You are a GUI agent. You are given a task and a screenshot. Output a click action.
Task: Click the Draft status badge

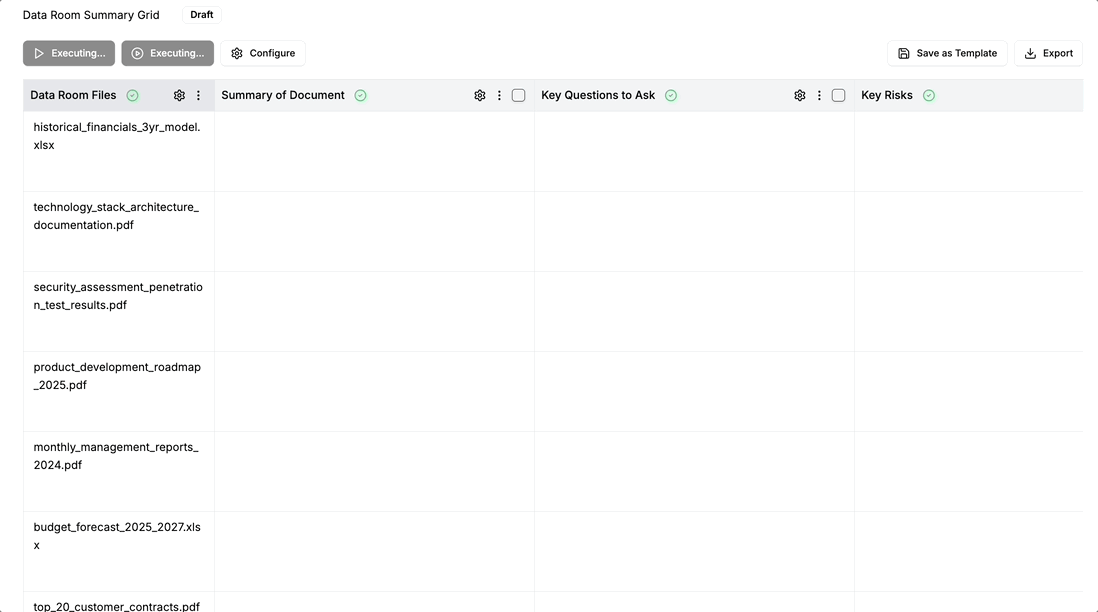(x=202, y=15)
